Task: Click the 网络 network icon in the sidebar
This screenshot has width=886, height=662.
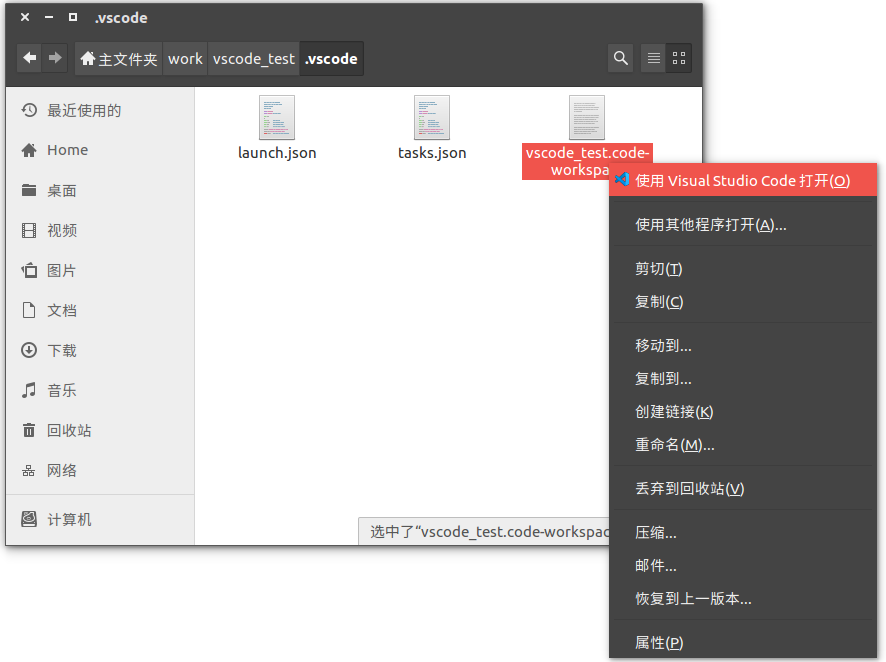Action: pyautogui.click(x=29, y=471)
